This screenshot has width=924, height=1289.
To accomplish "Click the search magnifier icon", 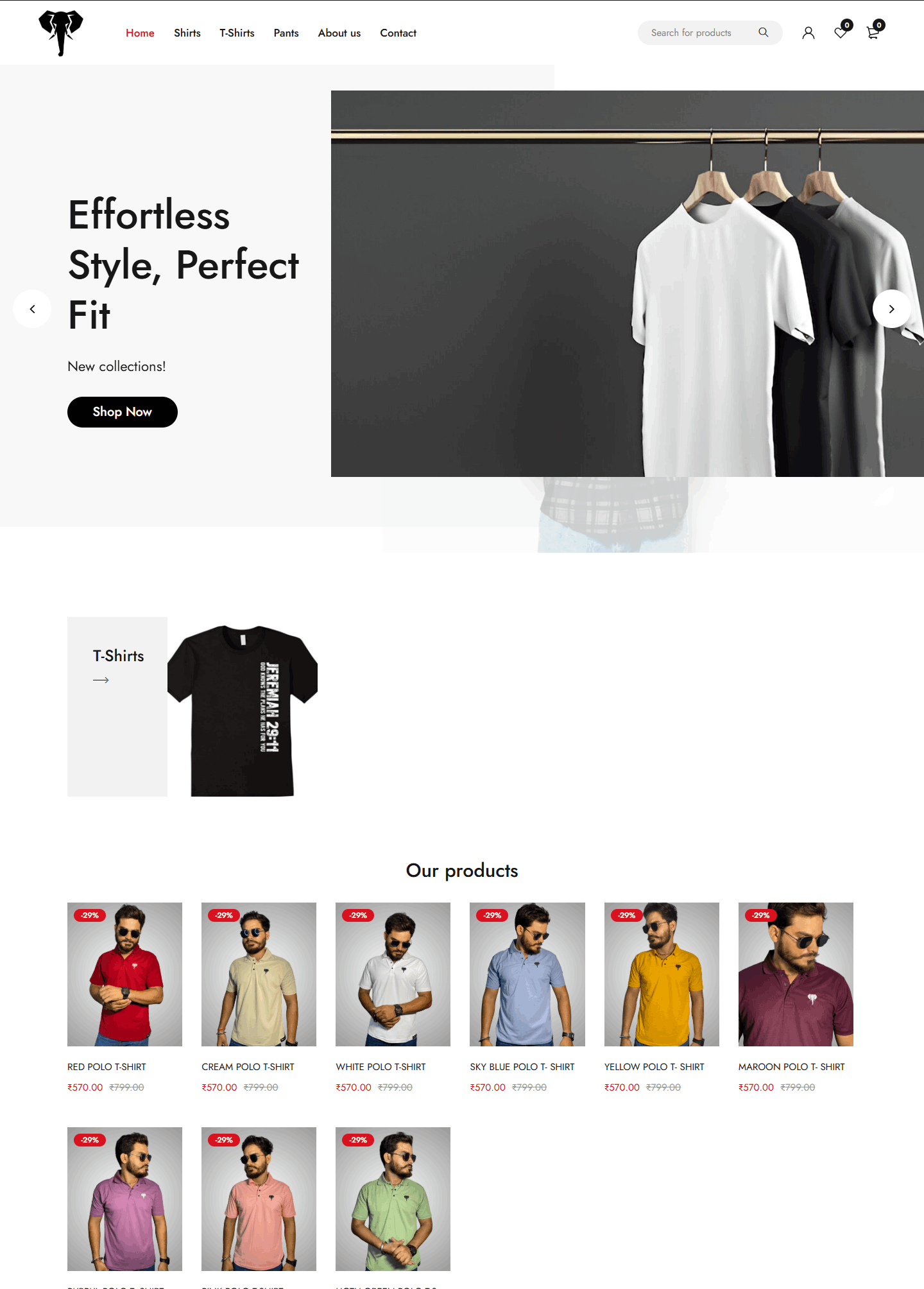I will (764, 33).
